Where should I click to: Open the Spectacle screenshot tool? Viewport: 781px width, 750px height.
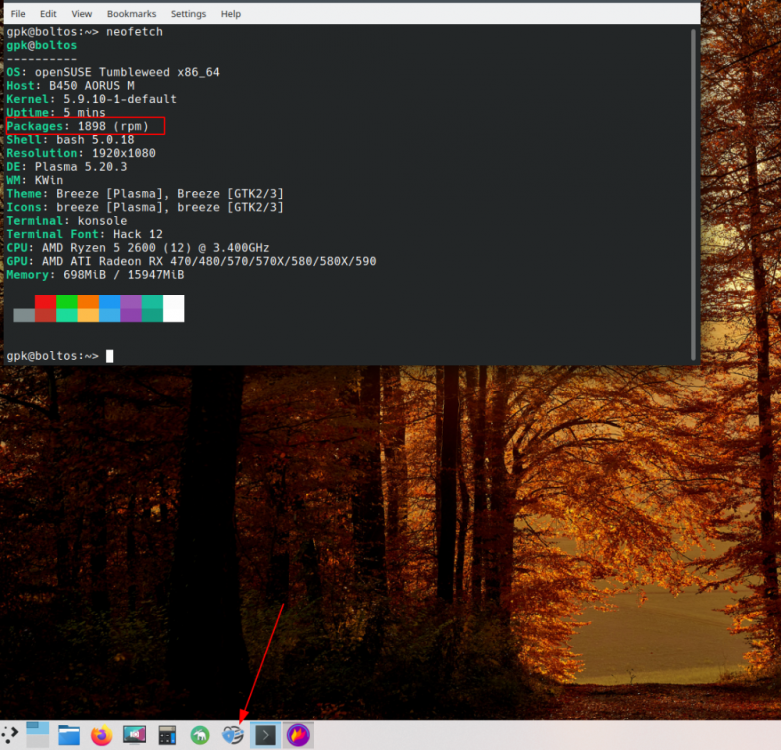[x=134, y=735]
